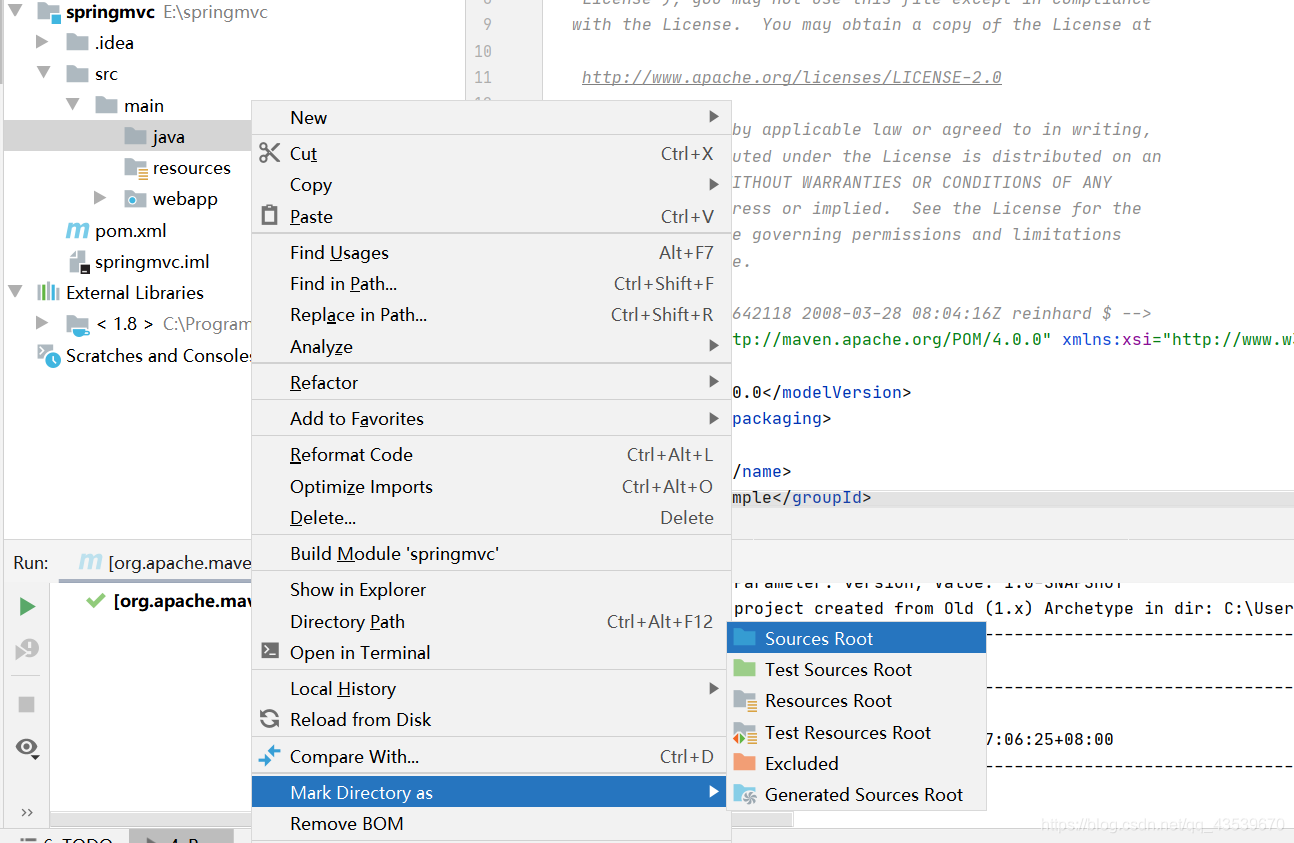Choose Show in Explorer
The image size is (1294, 843).
[x=490, y=590]
